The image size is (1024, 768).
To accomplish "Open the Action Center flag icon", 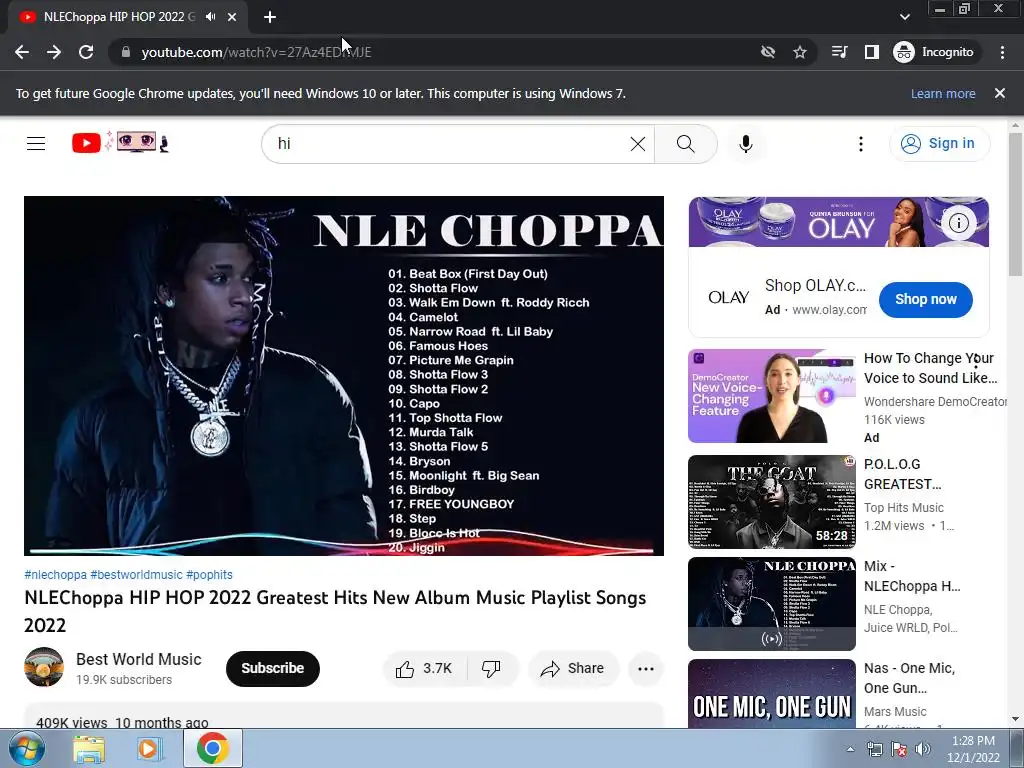I will 899,750.
